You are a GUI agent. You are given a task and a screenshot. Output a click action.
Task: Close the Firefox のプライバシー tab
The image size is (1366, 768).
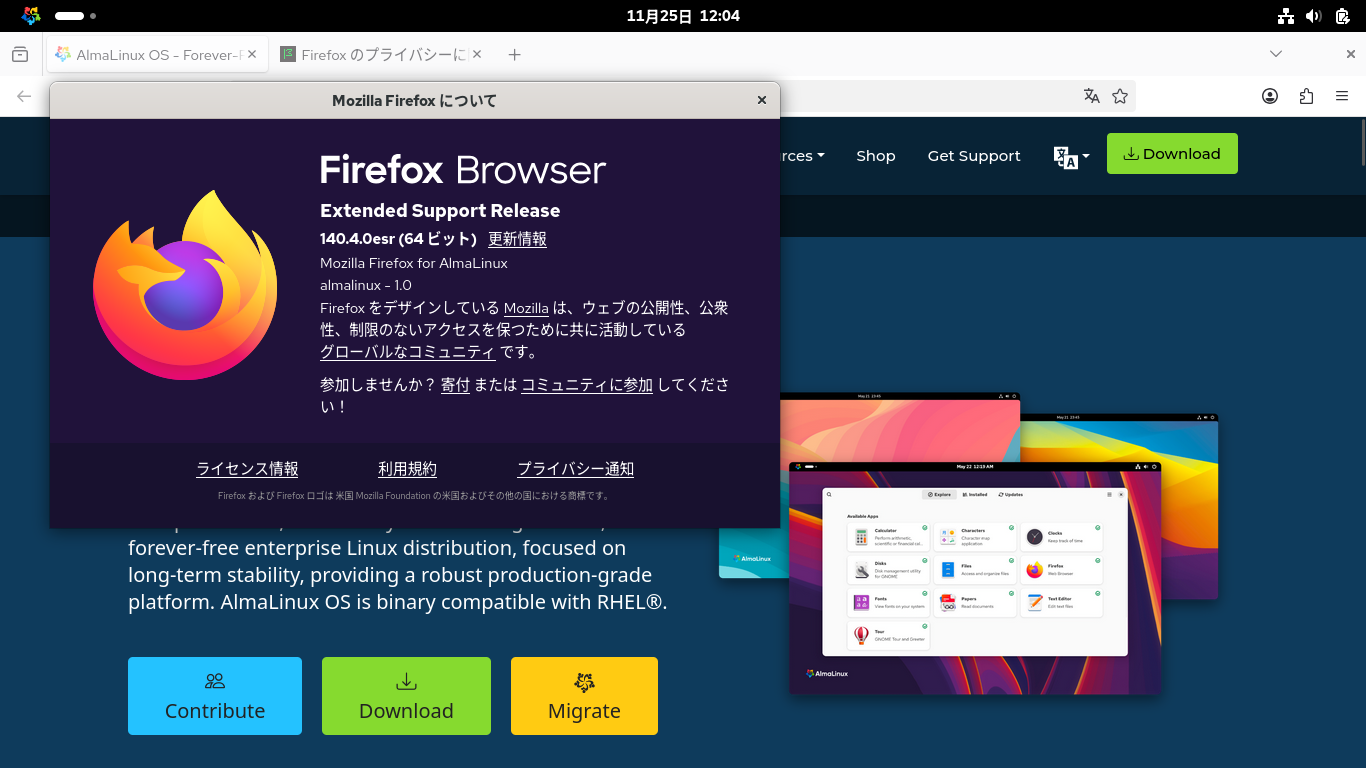(477, 55)
